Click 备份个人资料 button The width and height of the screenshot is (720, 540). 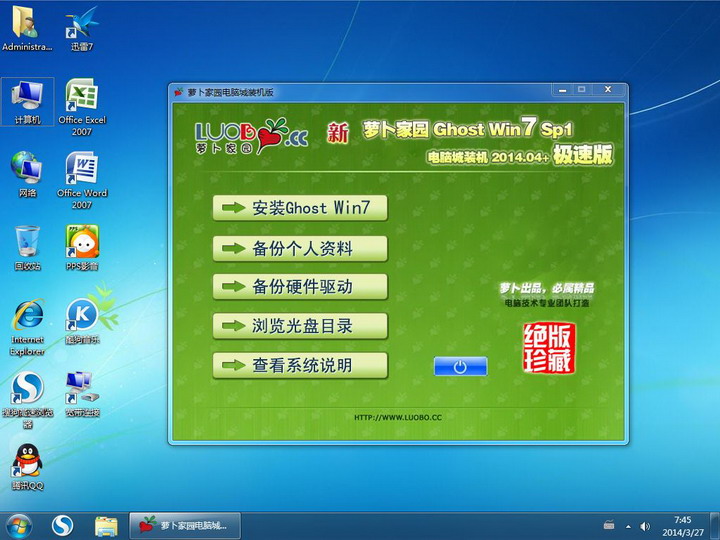tap(300, 248)
